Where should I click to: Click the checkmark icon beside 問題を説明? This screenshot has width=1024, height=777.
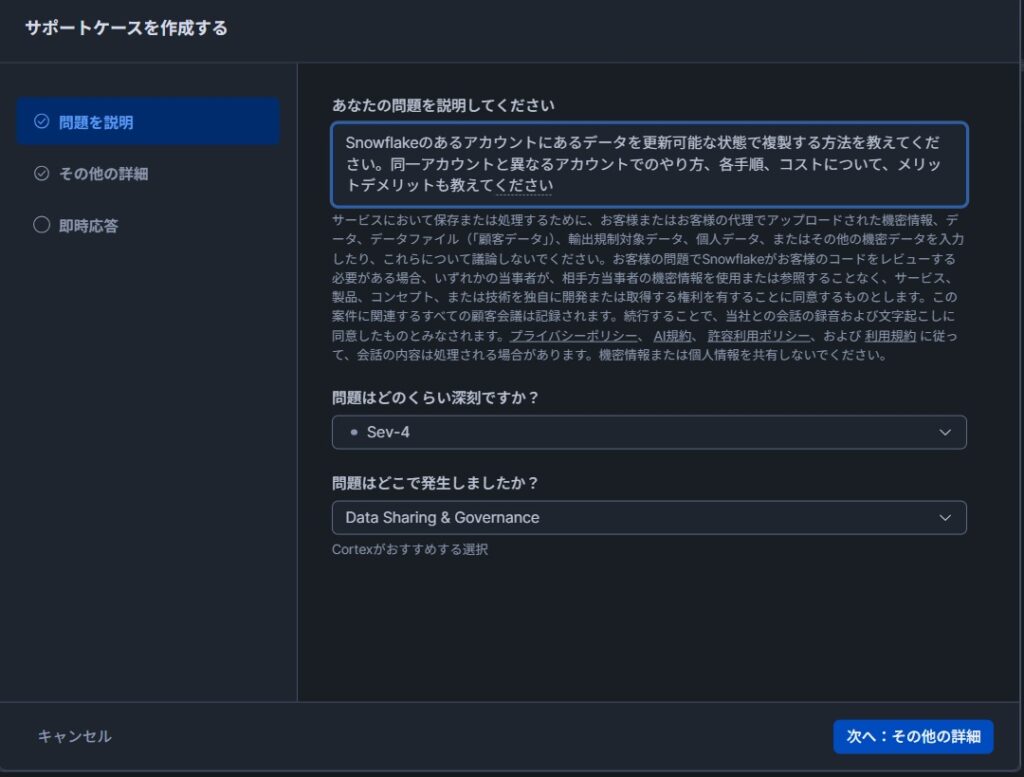tap(41, 121)
